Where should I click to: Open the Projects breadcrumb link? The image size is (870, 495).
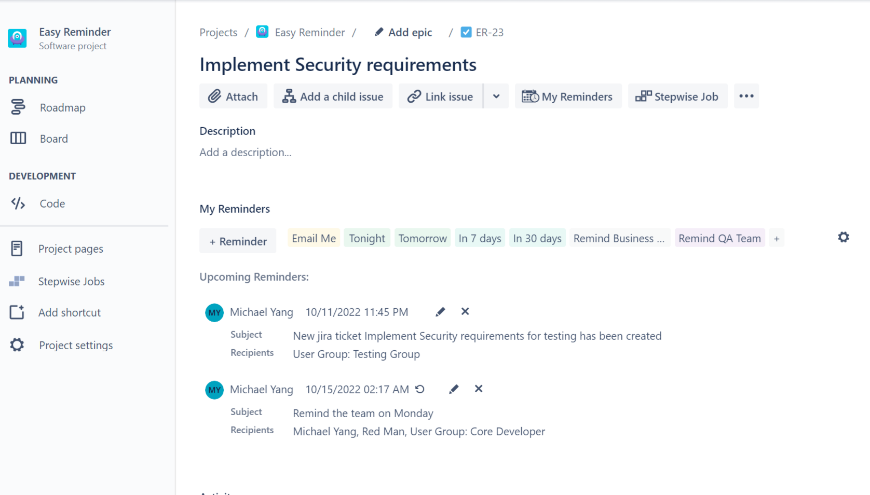(218, 33)
